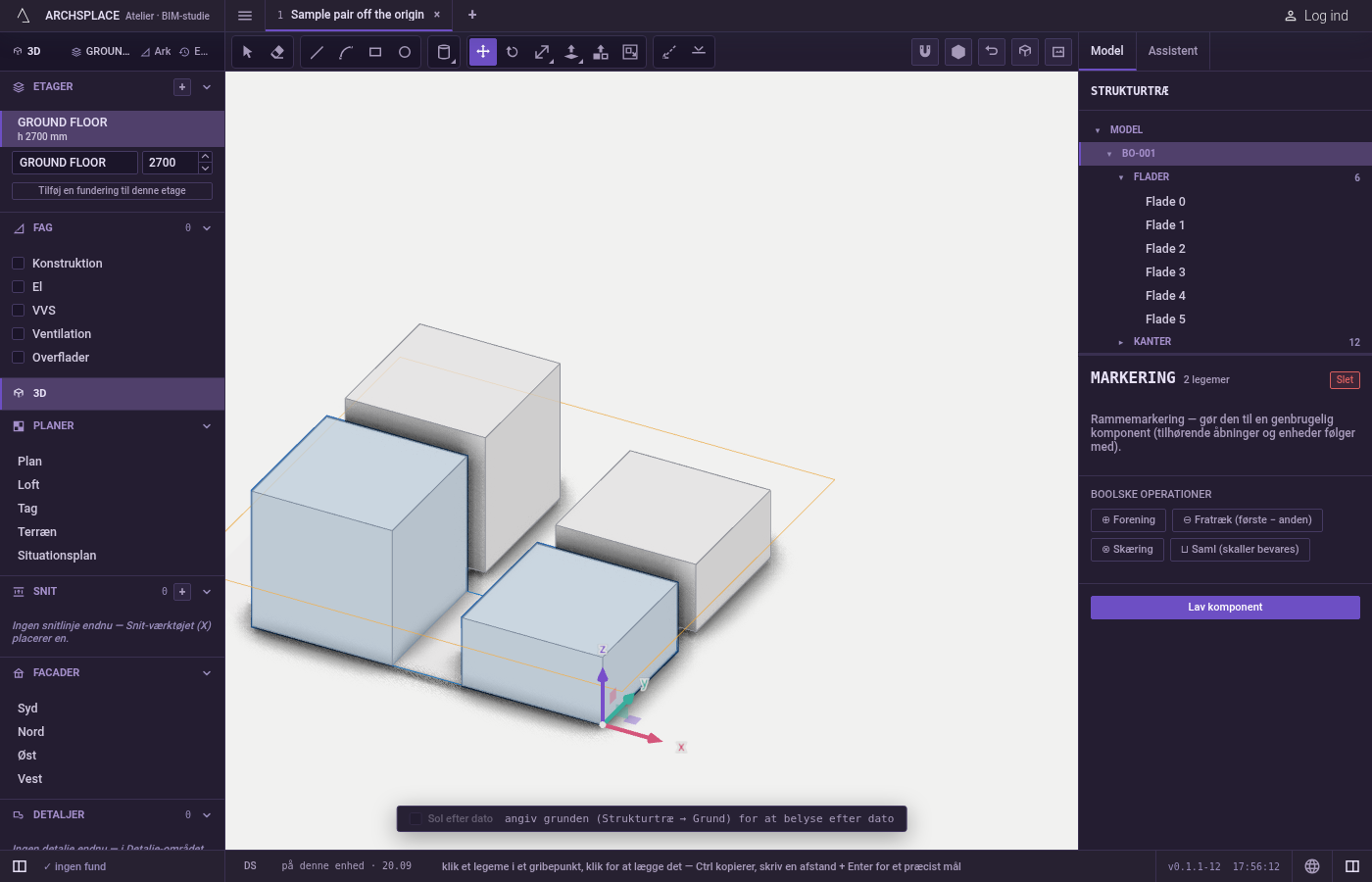
Task: Enable the Konstruktion checkbox
Action: click(x=18, y=264)
